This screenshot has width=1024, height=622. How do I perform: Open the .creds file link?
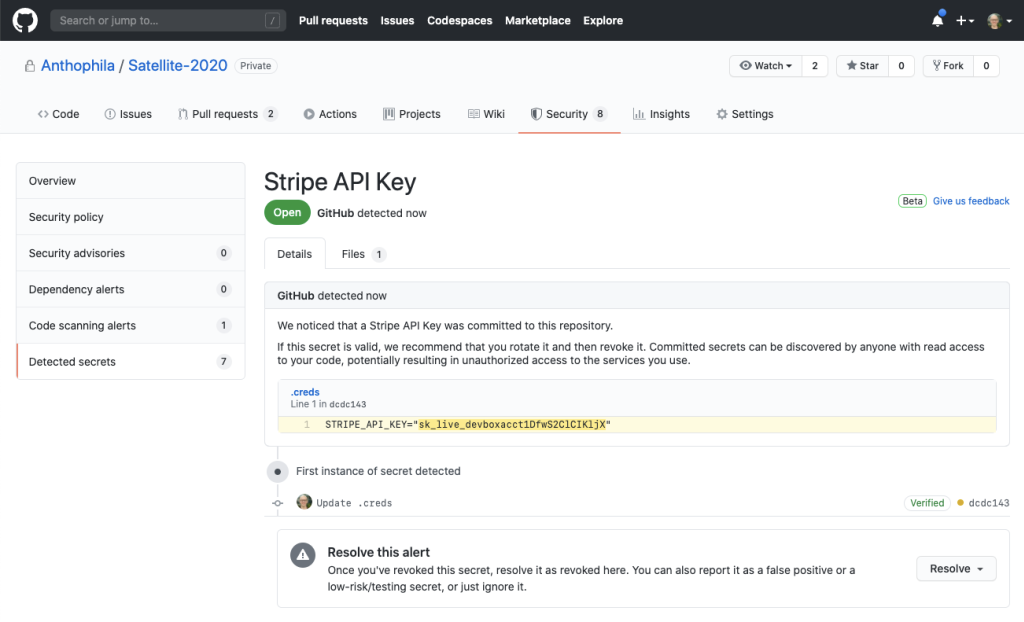(304, 392)
